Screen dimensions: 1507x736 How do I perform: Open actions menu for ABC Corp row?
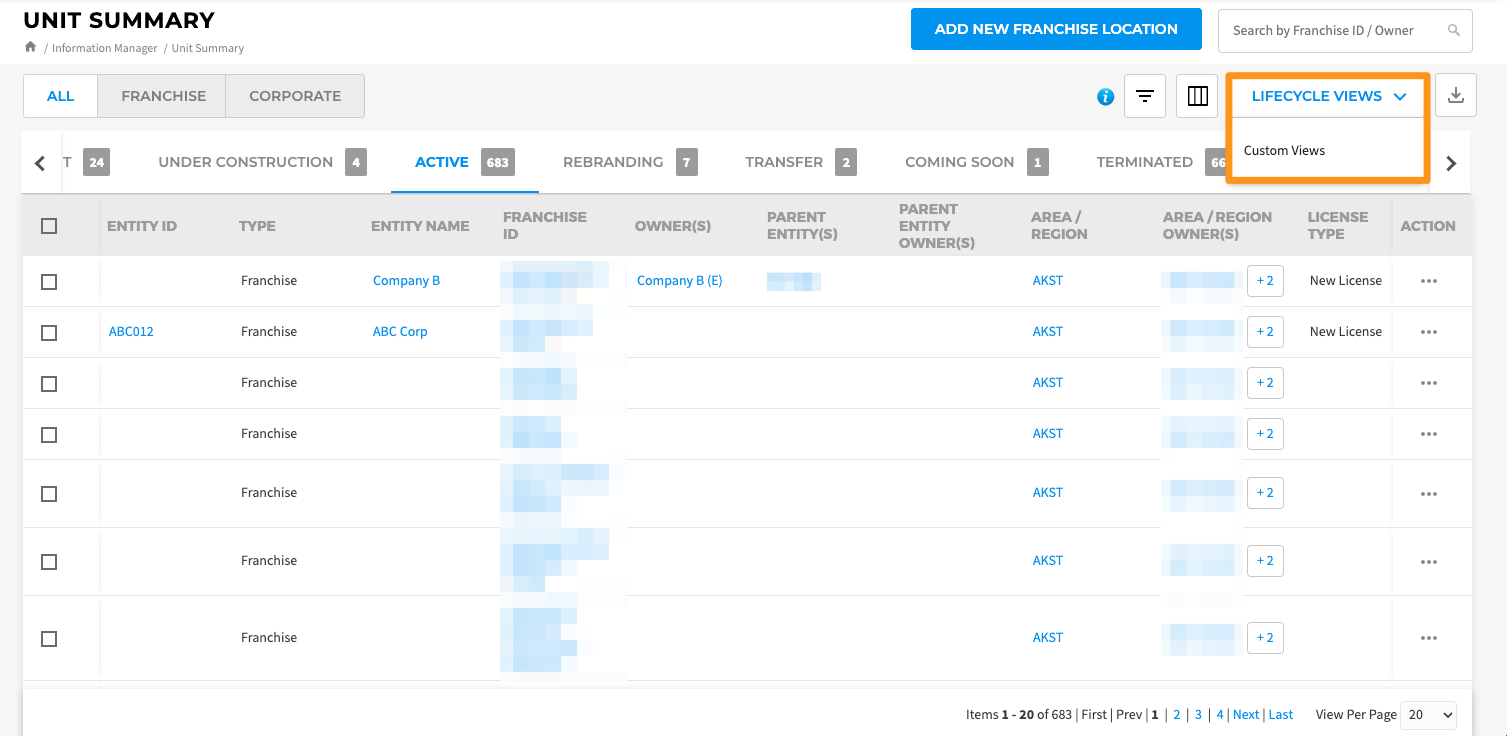(1428, 331)
